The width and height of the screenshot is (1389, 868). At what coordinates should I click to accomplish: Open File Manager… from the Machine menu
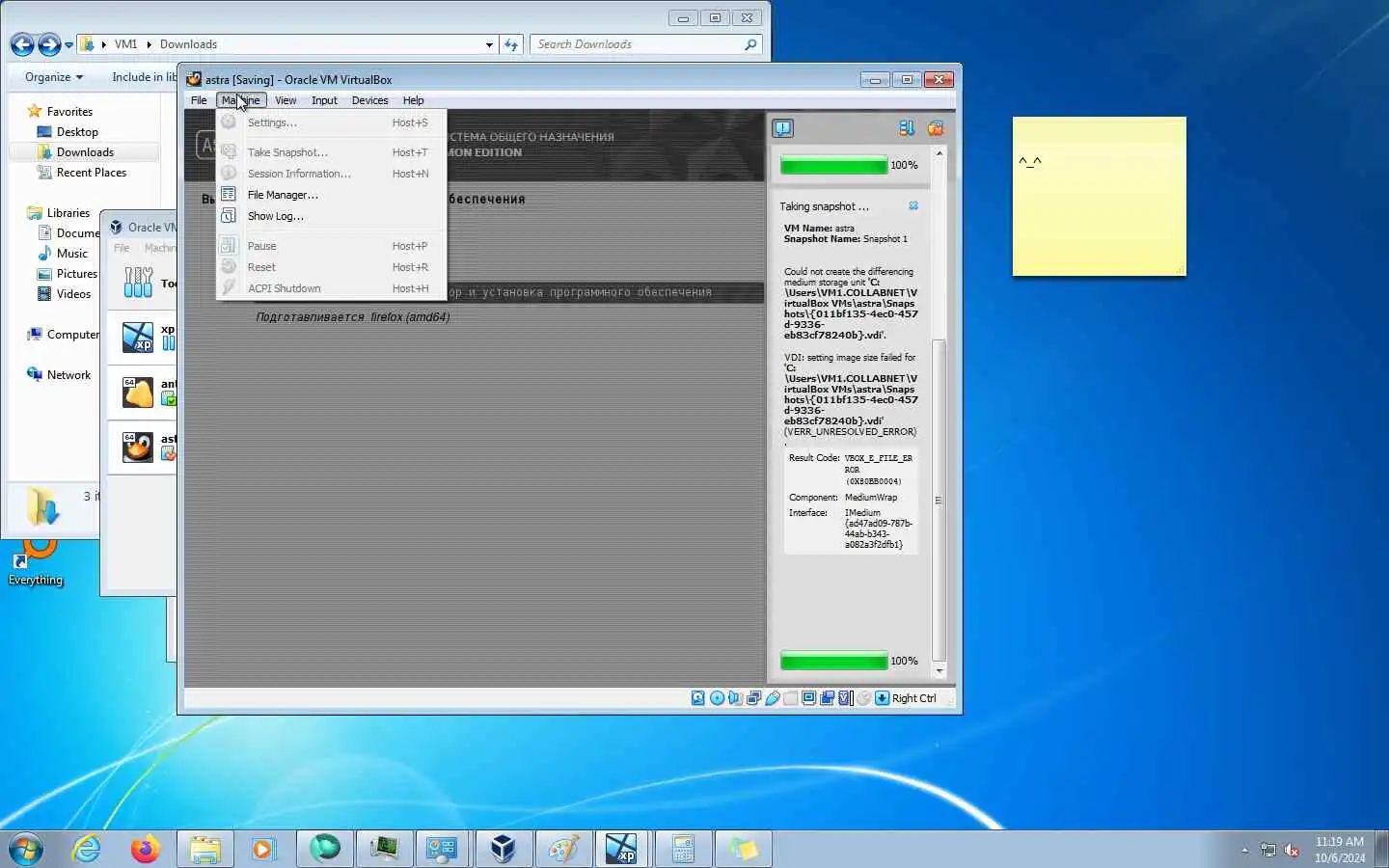331,195
